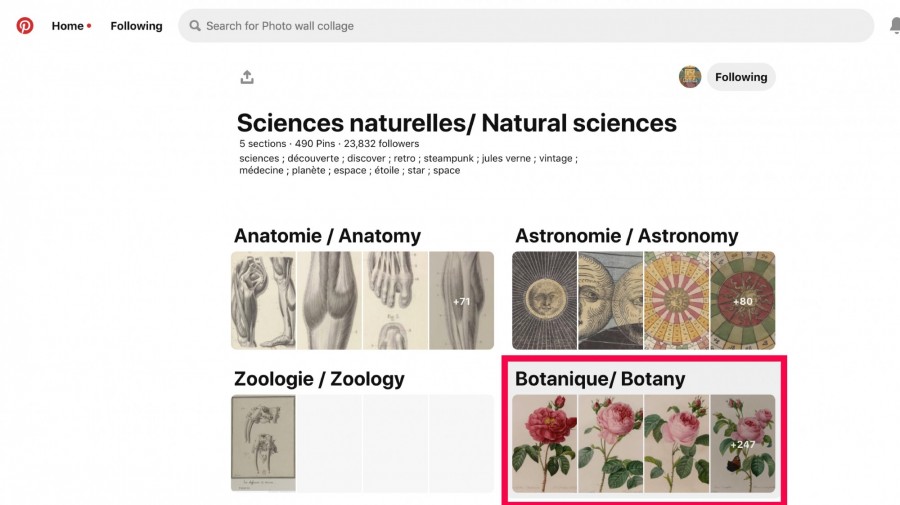
Task: Click the share/upload board icon
Action: (x=247, y=77)
